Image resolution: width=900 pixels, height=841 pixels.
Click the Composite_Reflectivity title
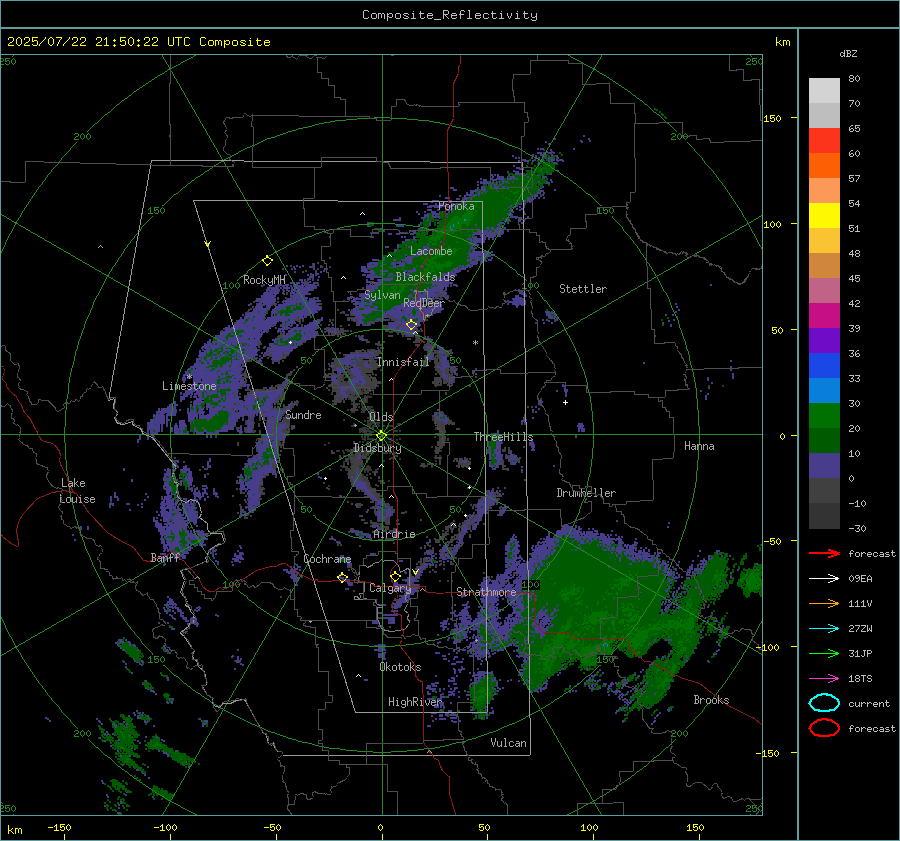point(450,15)
